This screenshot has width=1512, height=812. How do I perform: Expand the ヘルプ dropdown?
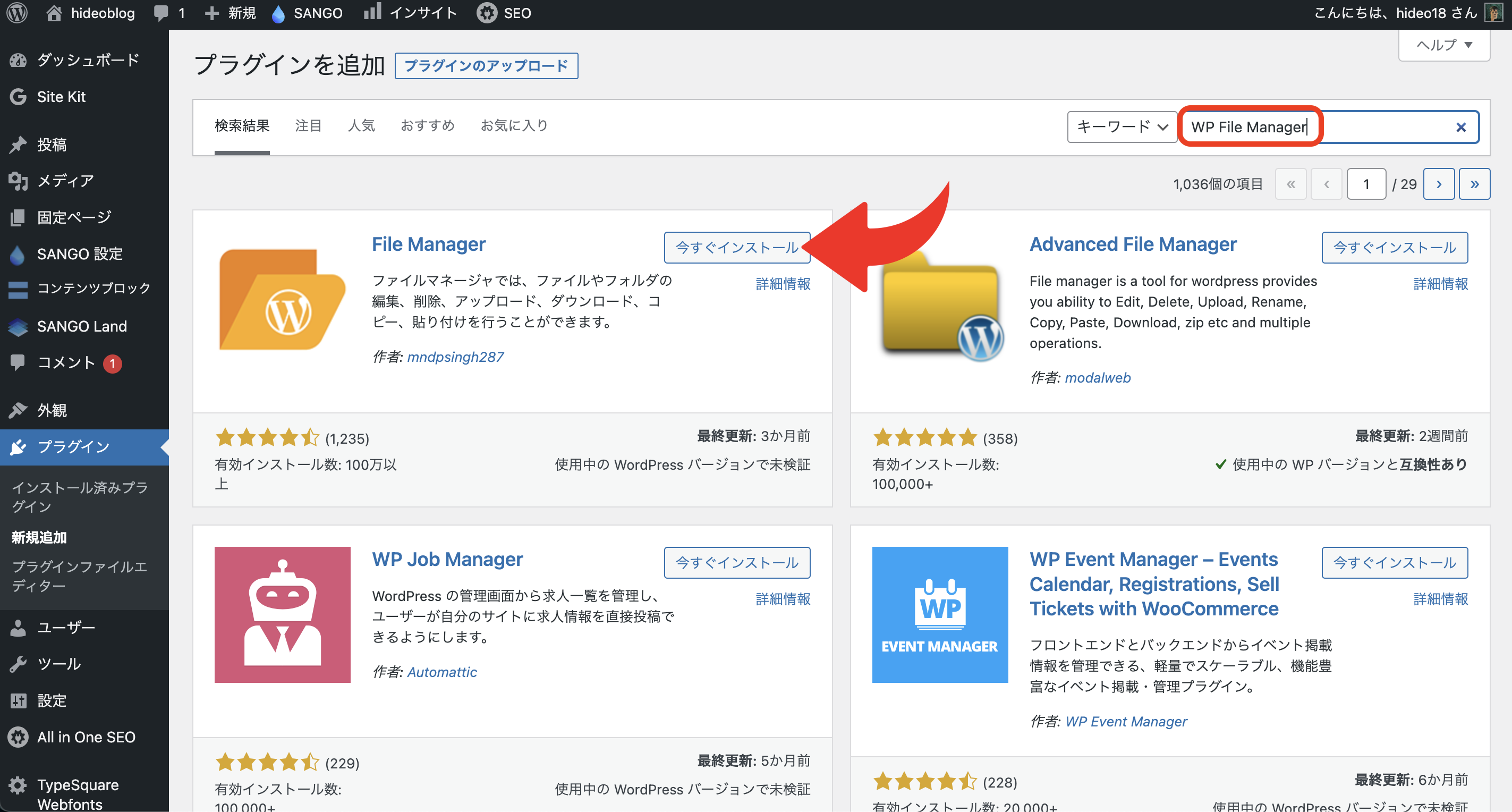coord(1444,45)
